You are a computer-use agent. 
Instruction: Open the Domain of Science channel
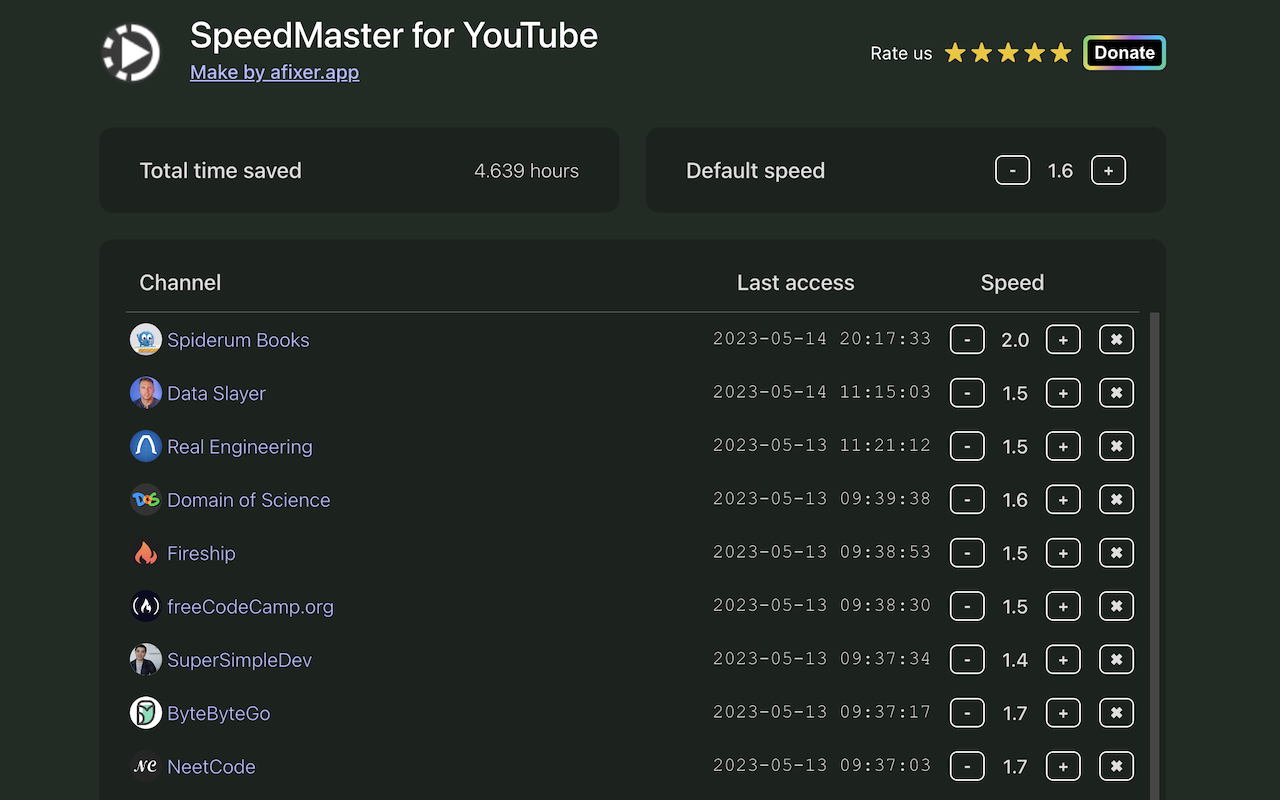coord(248,500)
